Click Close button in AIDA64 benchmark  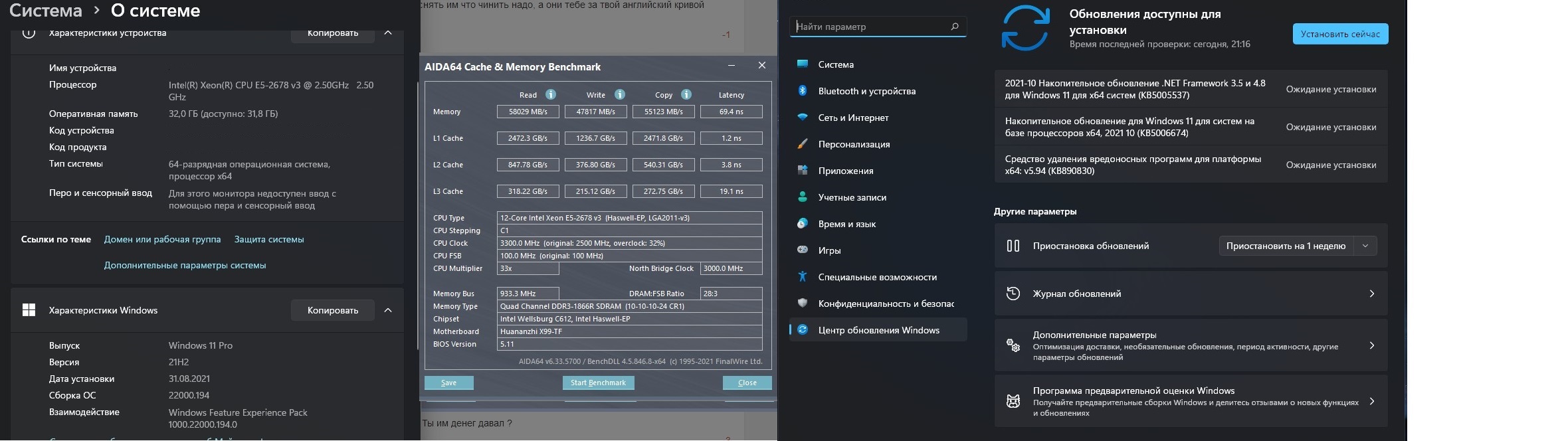pyautogui.click(x=747, y=383)
